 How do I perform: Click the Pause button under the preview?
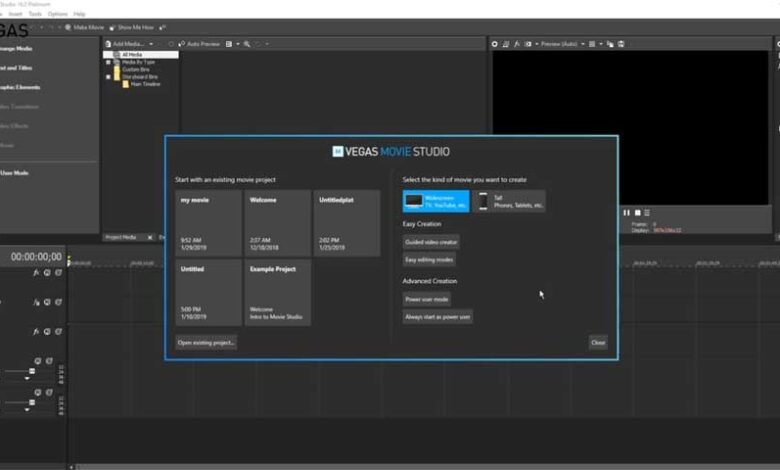627,212
